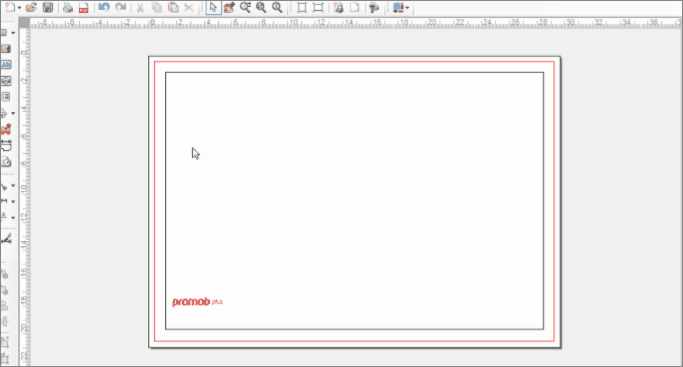The width and height of the screenshot is (683, 367).
Task: Select the dimension tool in the sidebar
Action: (6, 145)
